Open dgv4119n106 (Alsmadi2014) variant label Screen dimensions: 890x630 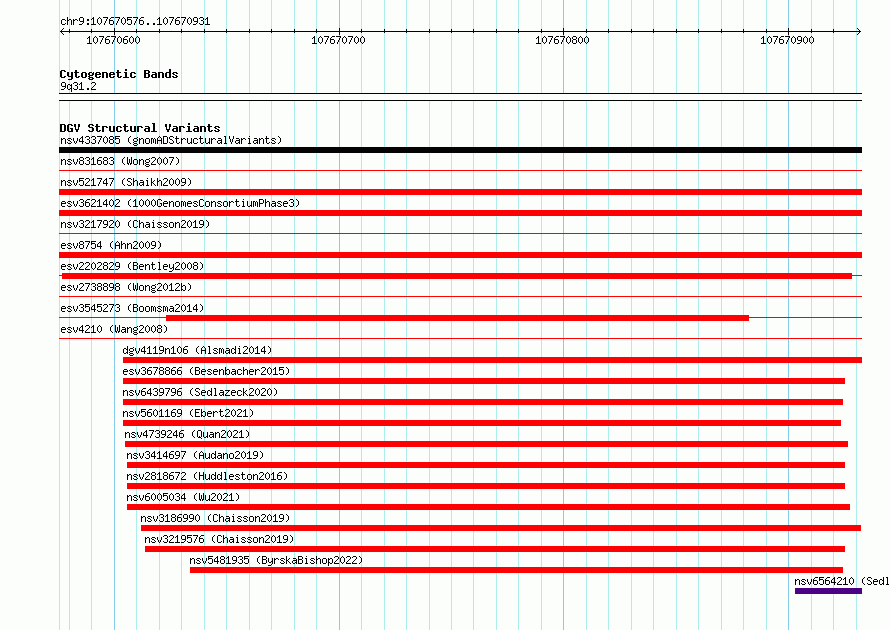coord(198,350)
